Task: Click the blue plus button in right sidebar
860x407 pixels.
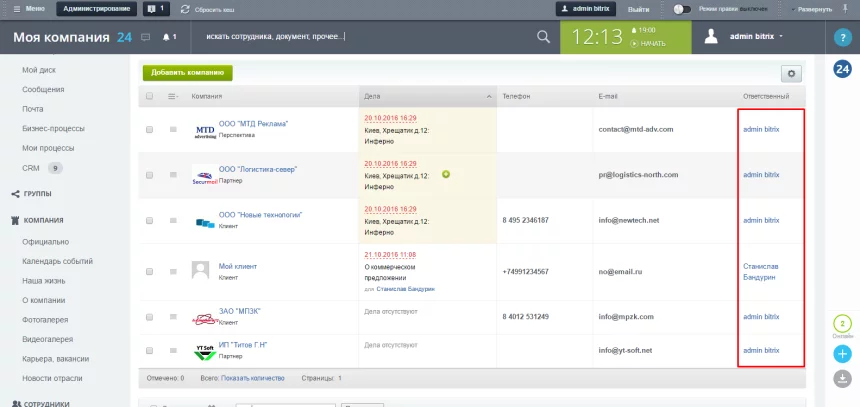Action: (842, 354)
